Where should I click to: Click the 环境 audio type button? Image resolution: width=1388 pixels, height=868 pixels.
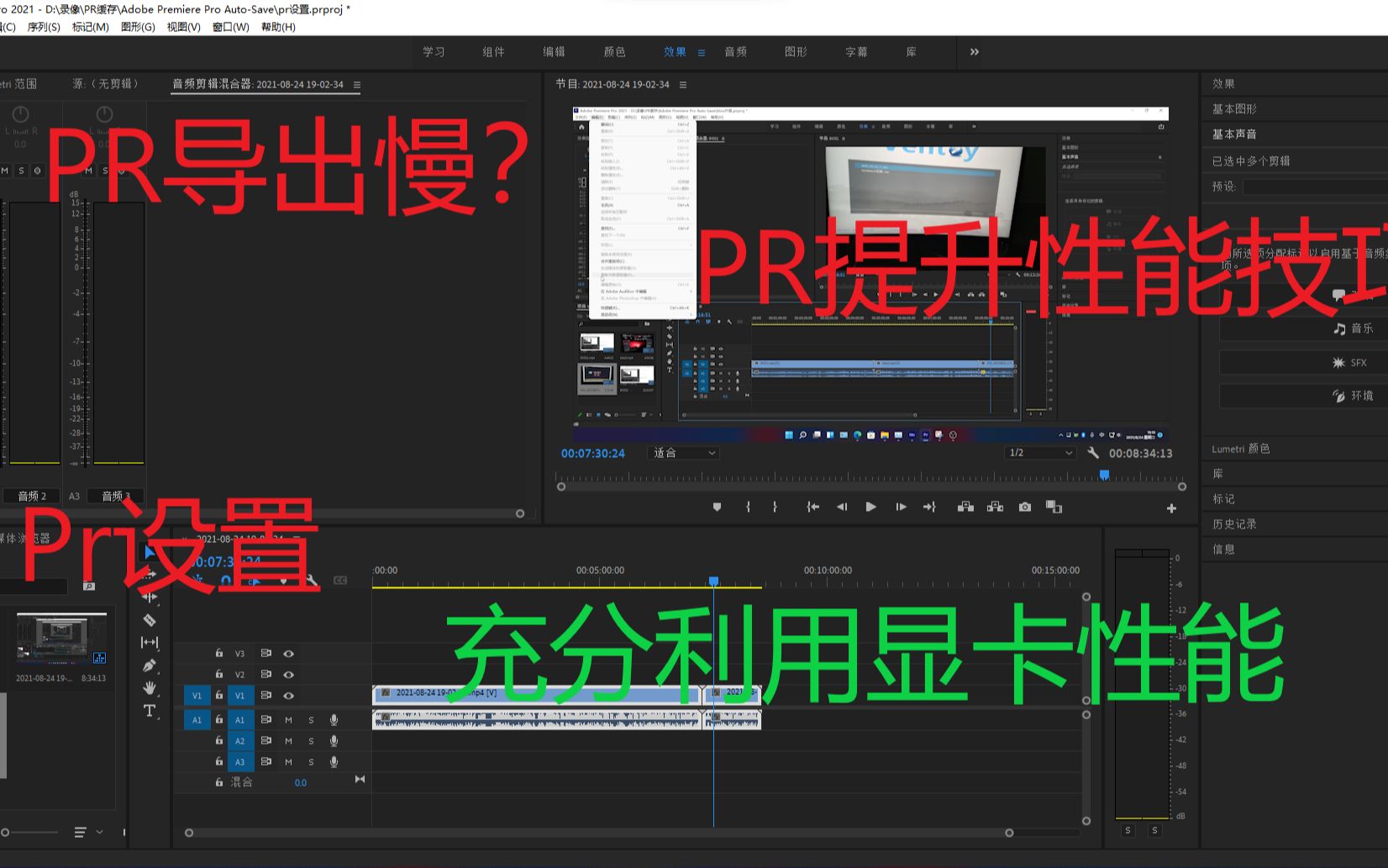[x=1303, y=396]
